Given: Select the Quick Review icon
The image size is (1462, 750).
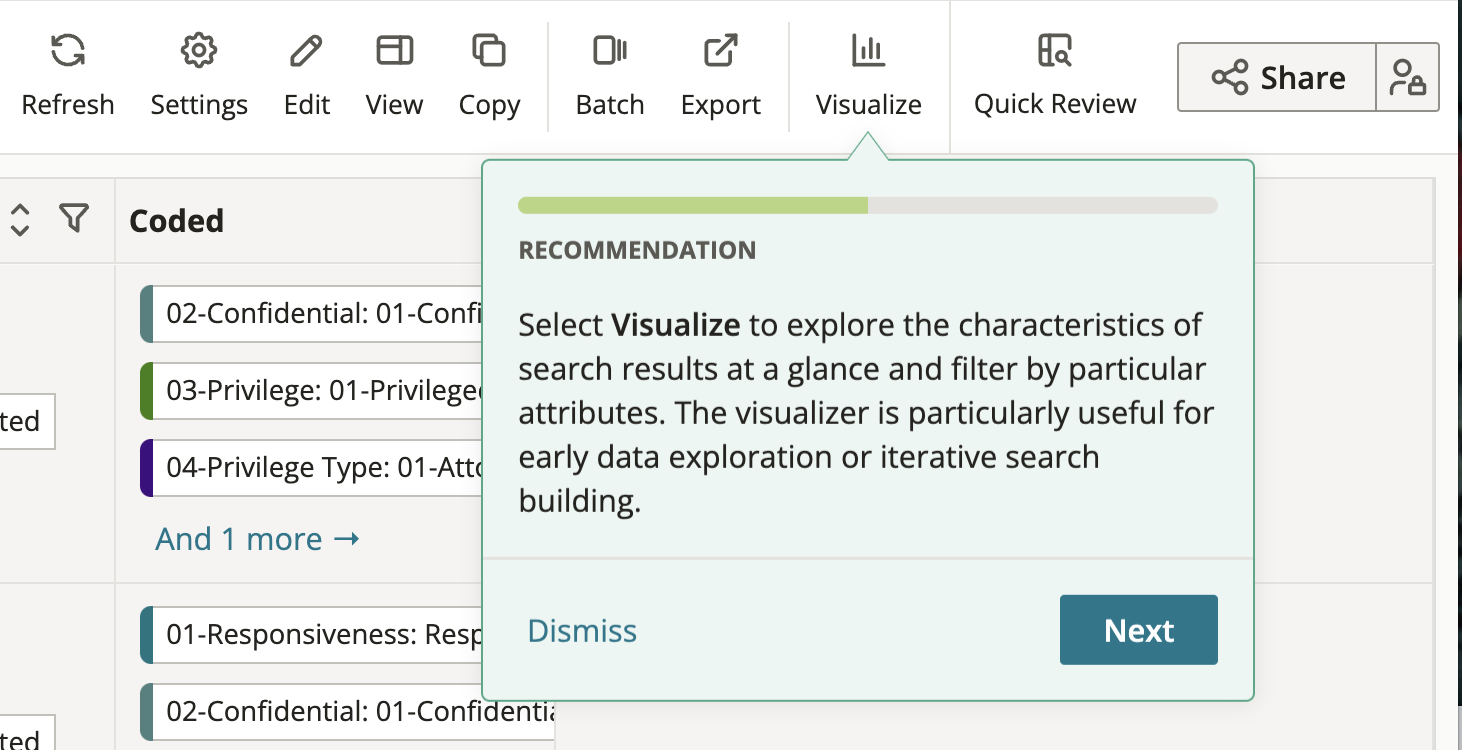Looking at the screenshot, I should 1054,48.
